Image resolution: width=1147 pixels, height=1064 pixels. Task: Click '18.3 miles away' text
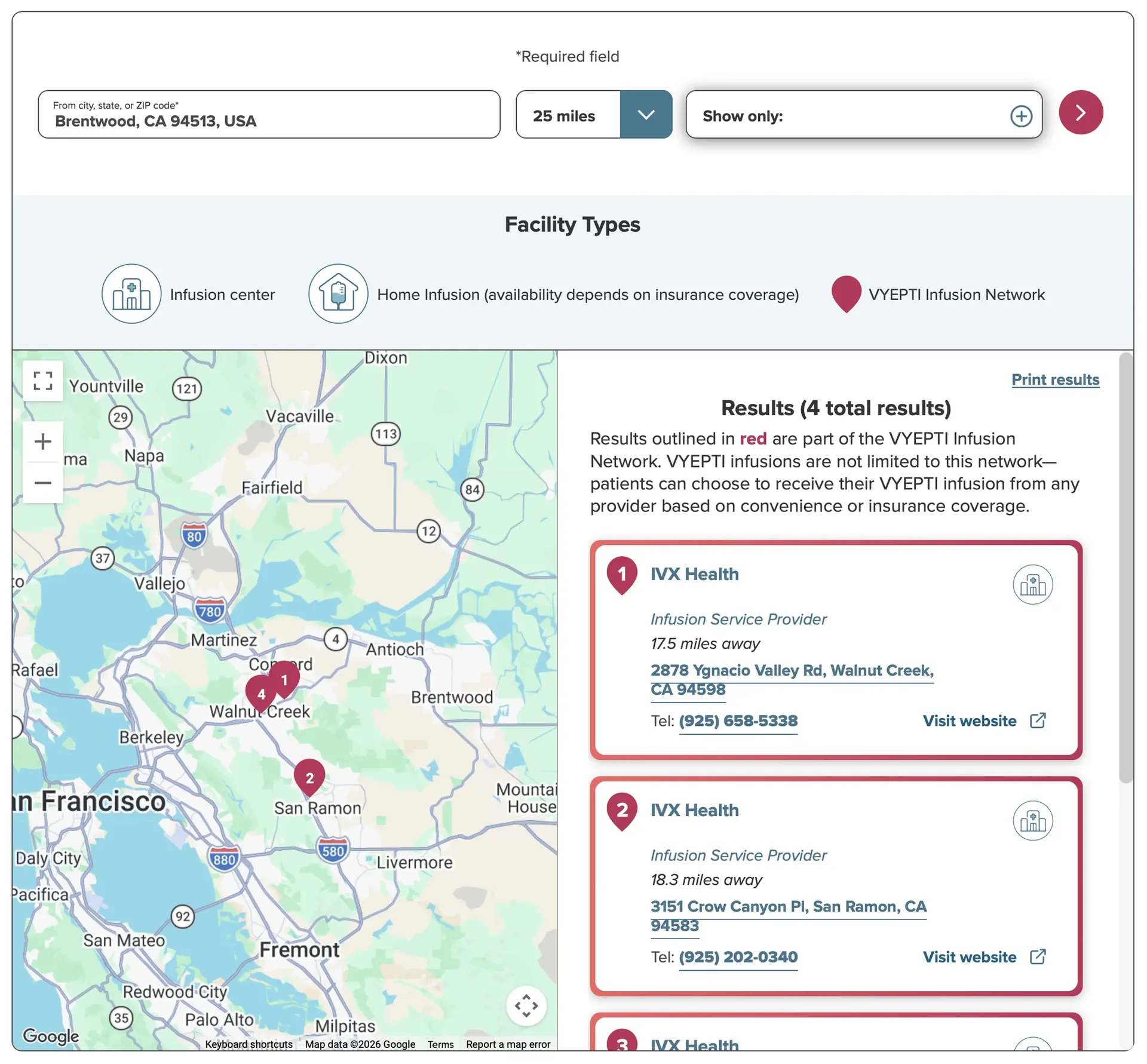coord(706,879)
